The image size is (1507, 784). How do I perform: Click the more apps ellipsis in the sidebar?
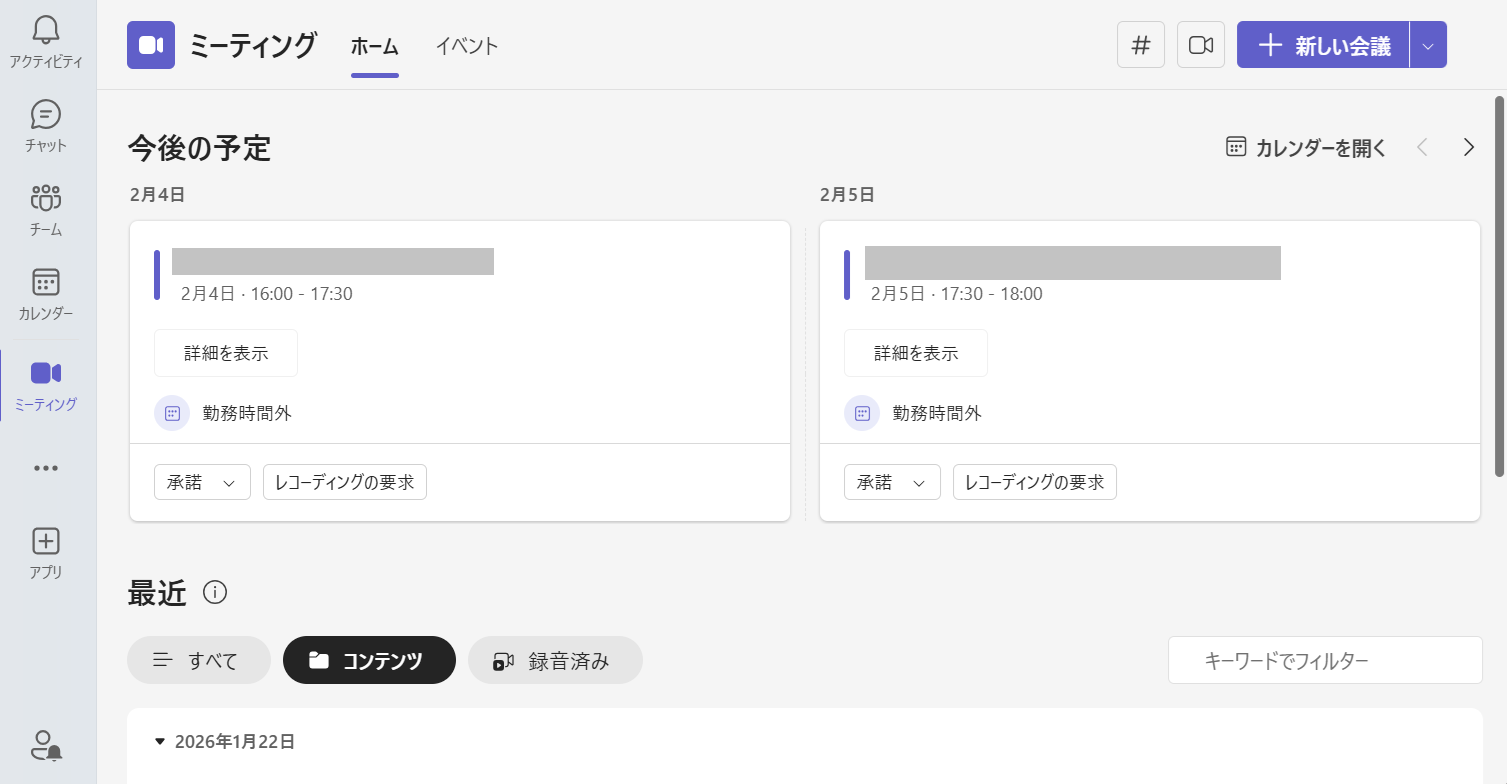pos(45,467)
